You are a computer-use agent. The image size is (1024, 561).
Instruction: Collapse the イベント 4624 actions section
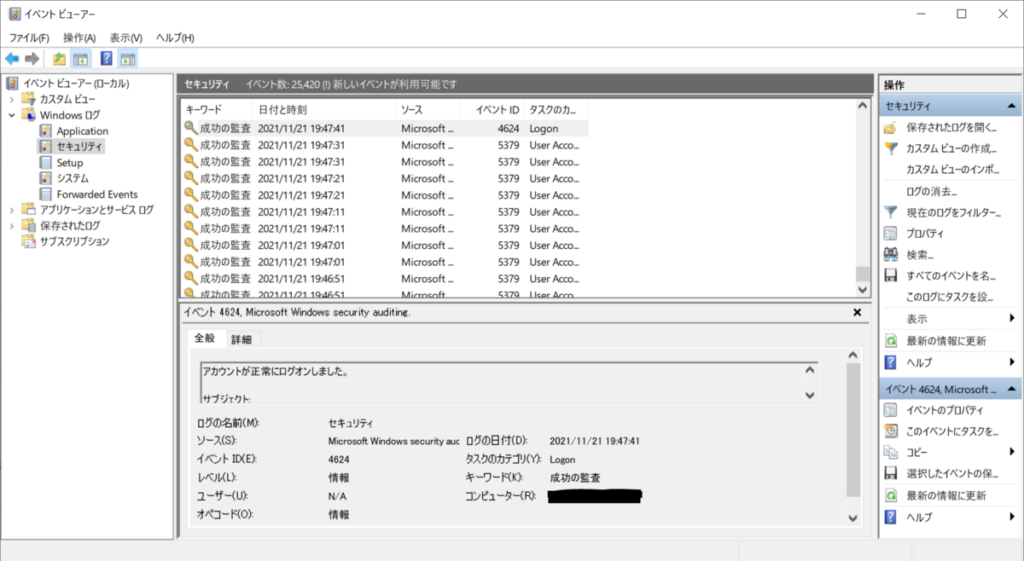coord(1011,389)
